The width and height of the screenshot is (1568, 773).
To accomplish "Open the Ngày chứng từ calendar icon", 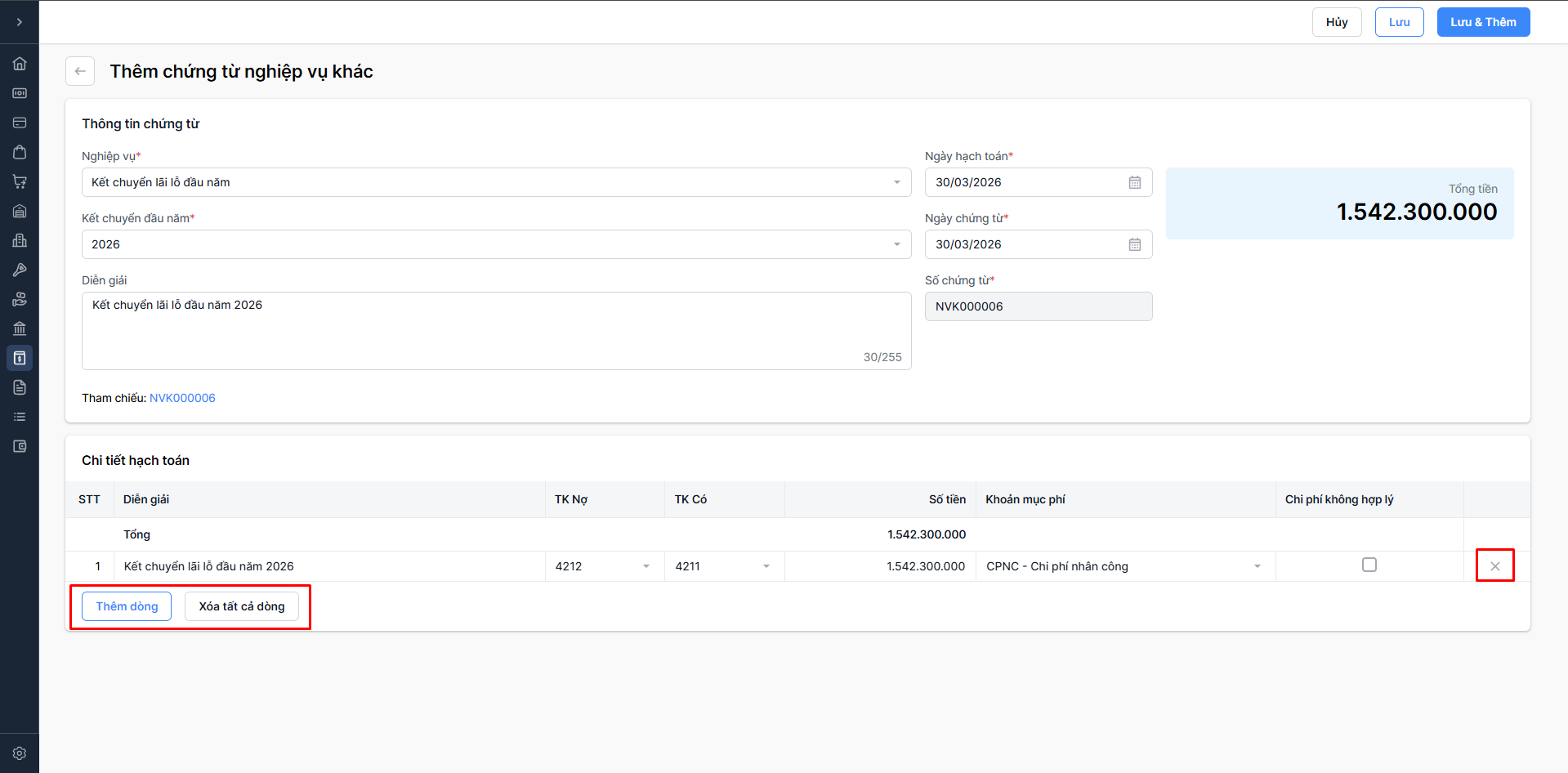I will [x=1135, y=244].
